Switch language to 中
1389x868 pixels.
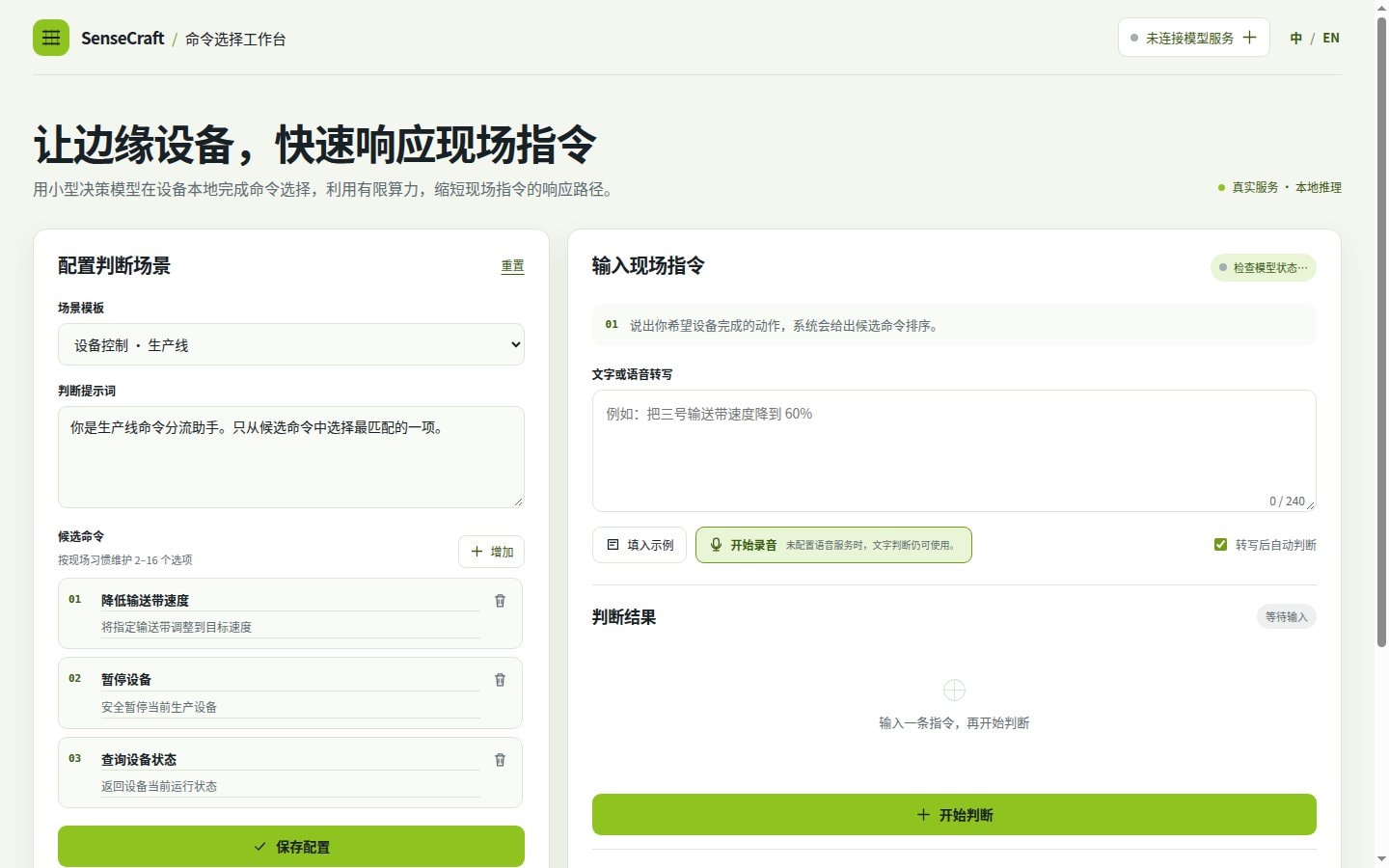(1295, 38)
